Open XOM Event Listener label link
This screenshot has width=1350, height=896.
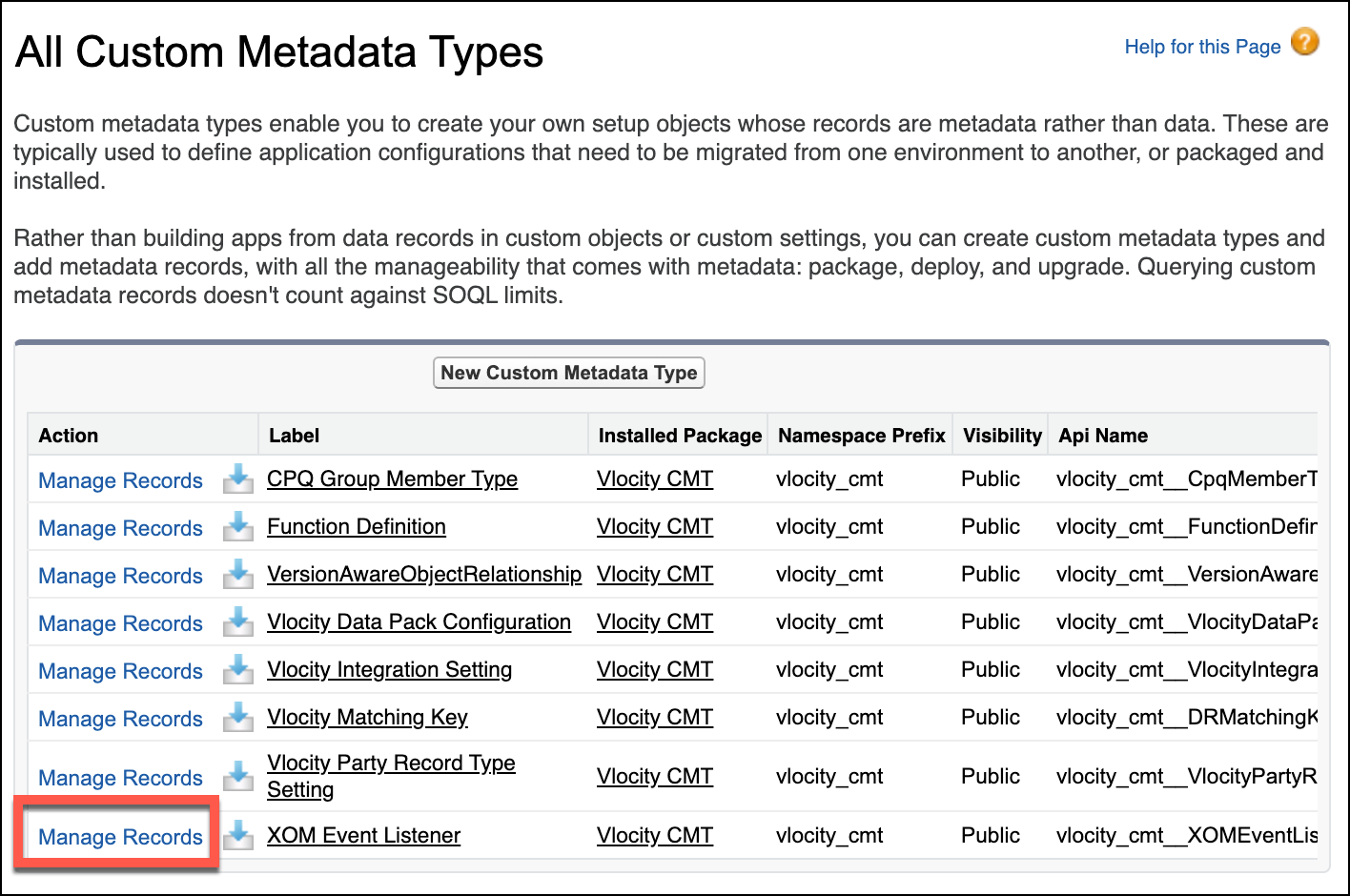[x=363, y=835]
